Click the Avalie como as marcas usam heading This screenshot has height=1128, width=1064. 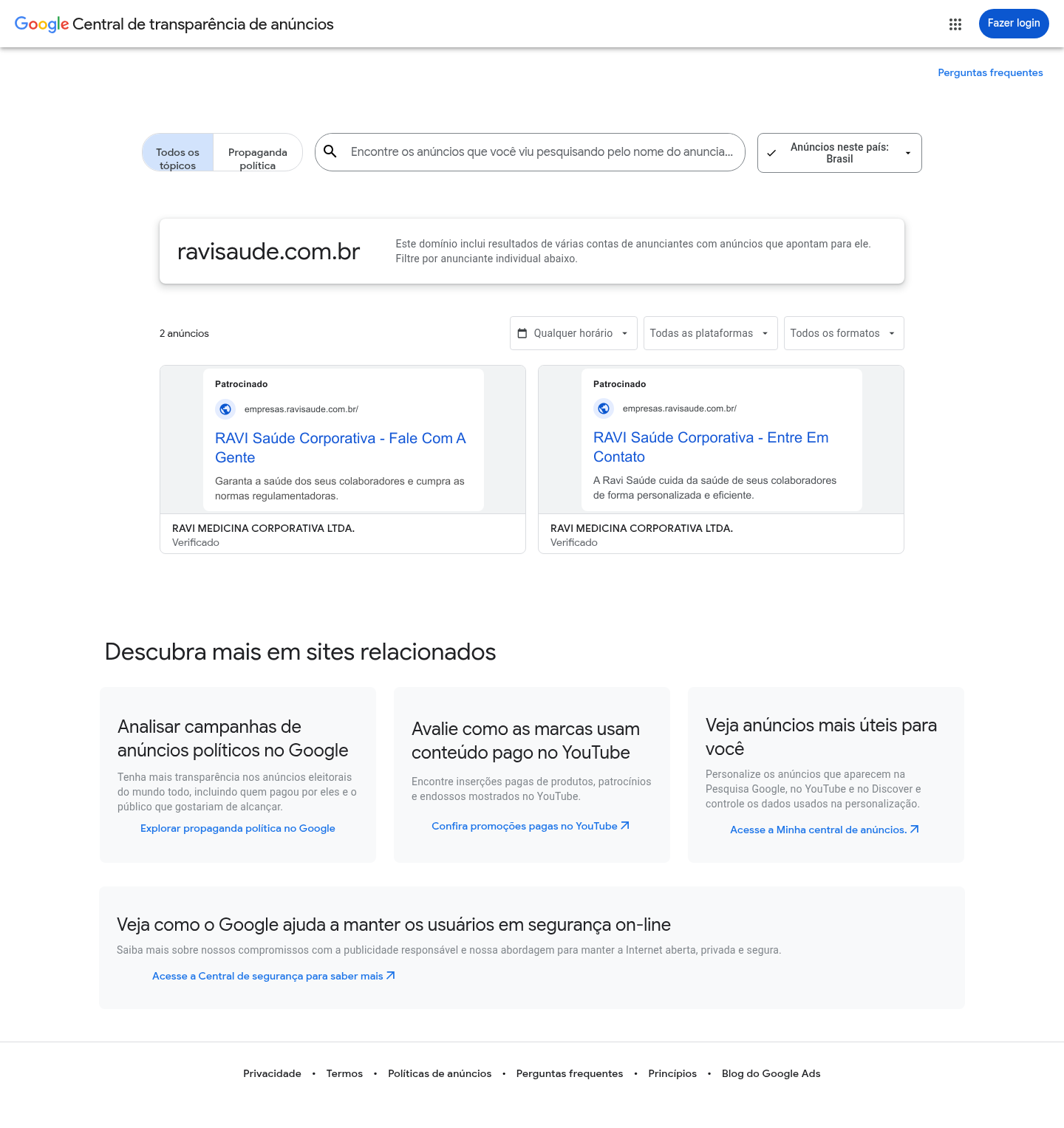coord(525,740)
